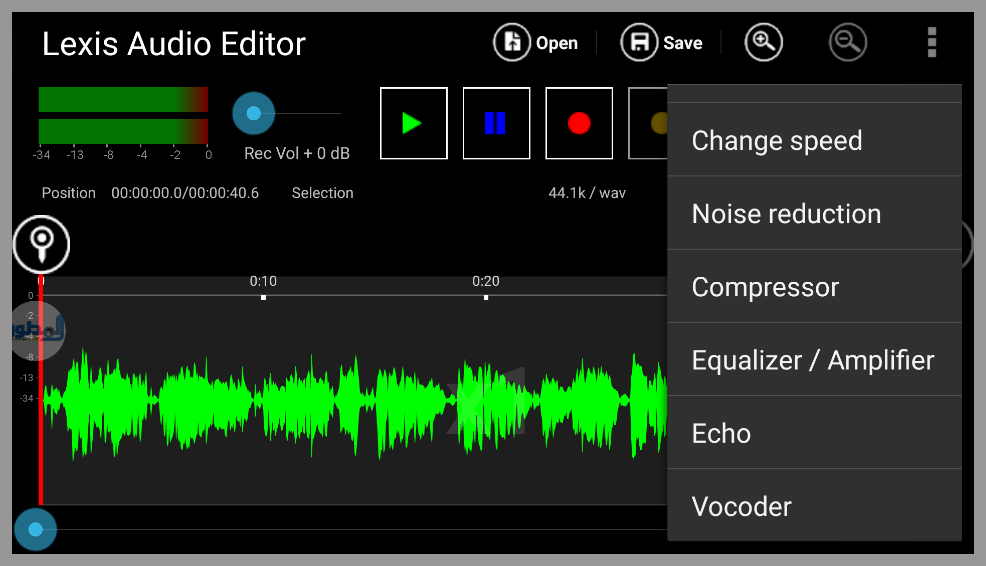
Task: Click the bottom-left blue scroll handle
Action: point(36,529)
